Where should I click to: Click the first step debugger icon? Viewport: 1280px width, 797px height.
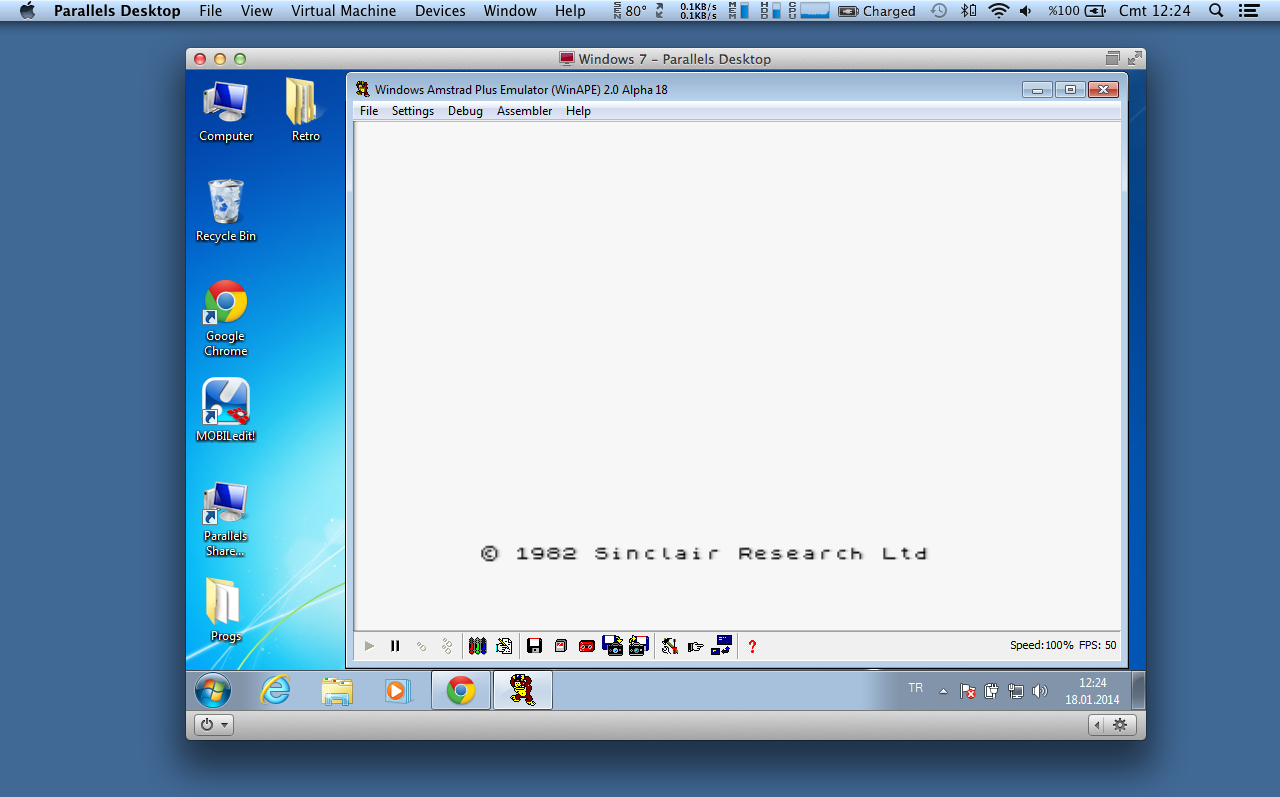[421, 646]
